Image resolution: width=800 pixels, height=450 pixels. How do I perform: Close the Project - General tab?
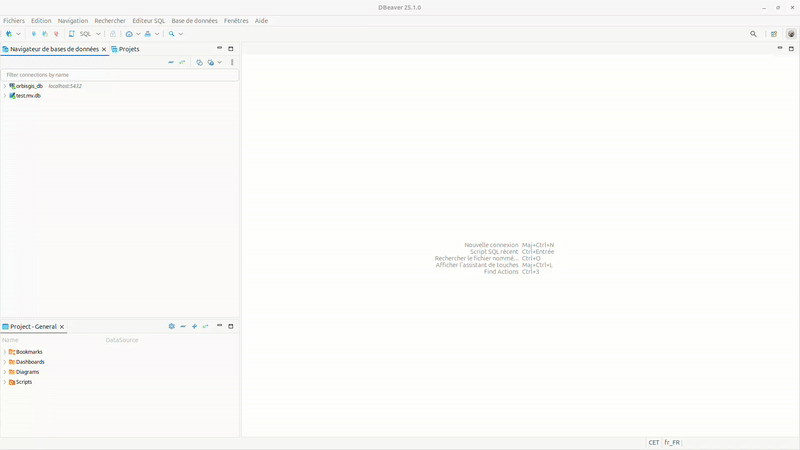click(x=62, y=327)
